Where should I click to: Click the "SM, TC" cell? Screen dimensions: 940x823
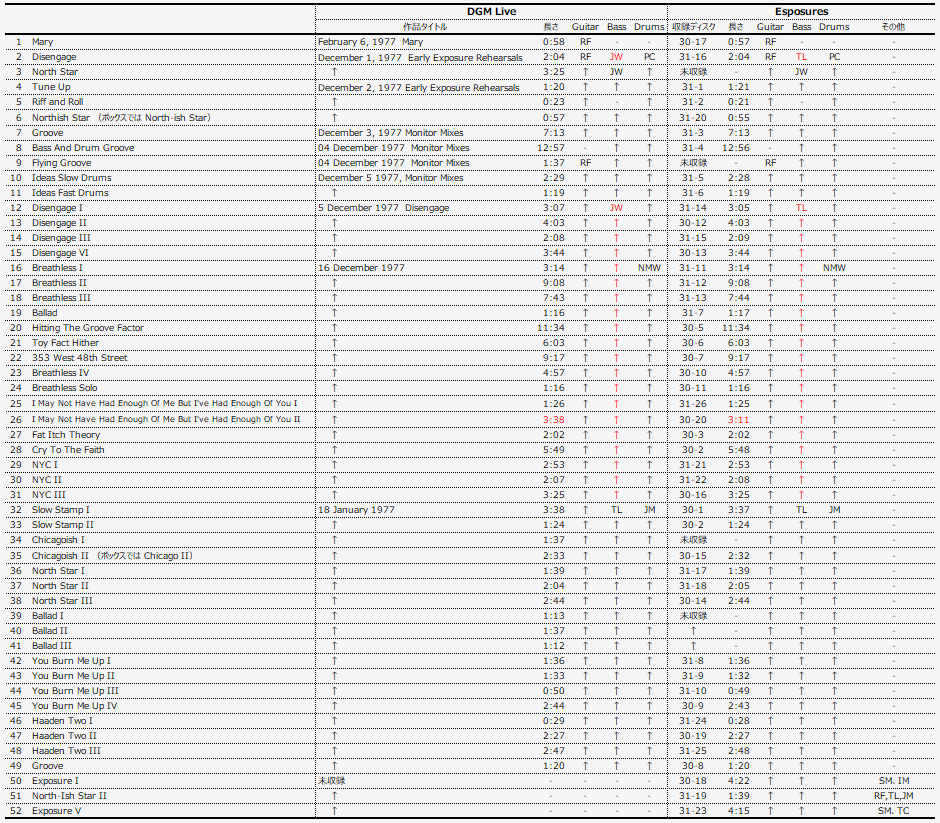point(893,810)
